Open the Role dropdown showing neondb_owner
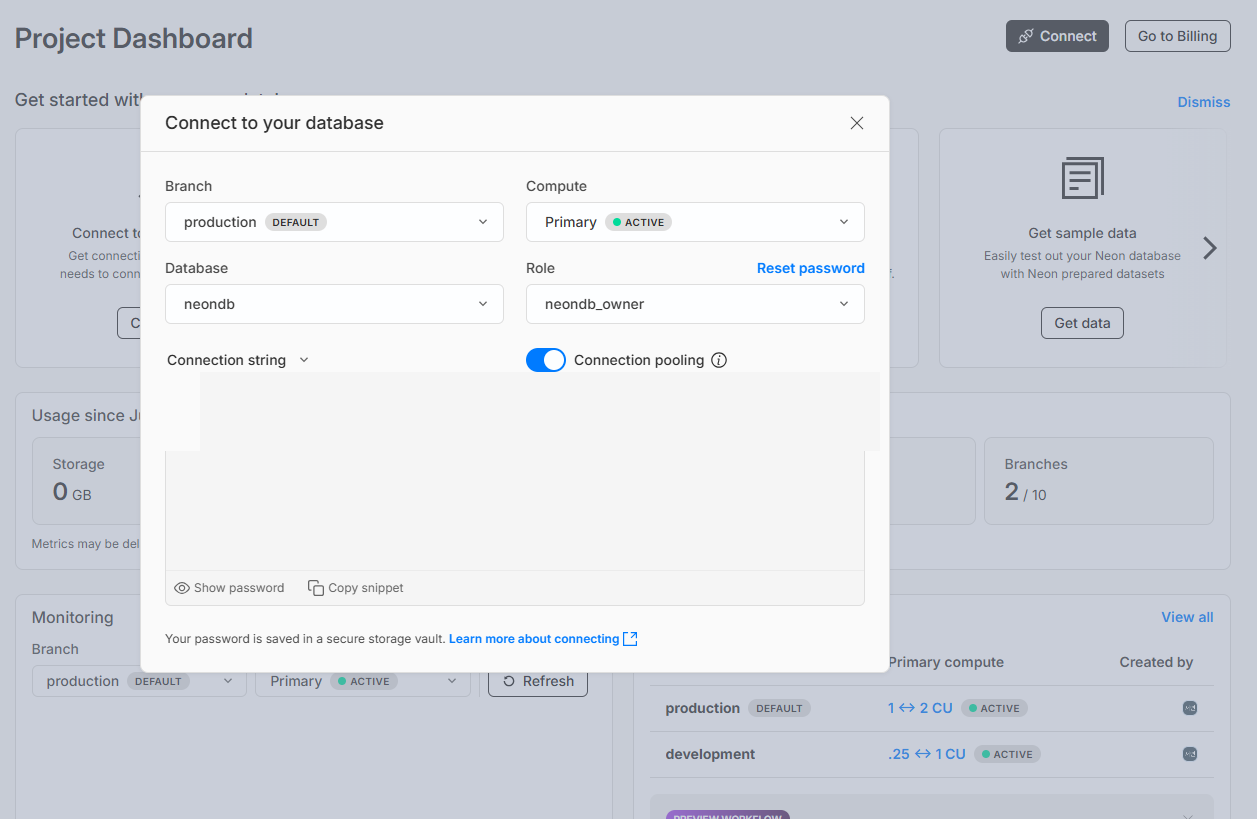This screenshot has width=1257, height=819. tap(695, 304)
